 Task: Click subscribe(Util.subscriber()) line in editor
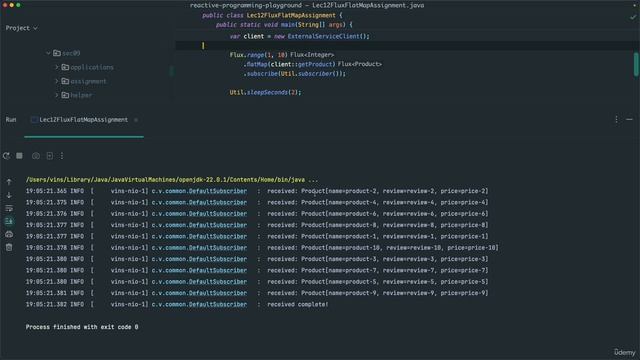click(x=295, y=74)
